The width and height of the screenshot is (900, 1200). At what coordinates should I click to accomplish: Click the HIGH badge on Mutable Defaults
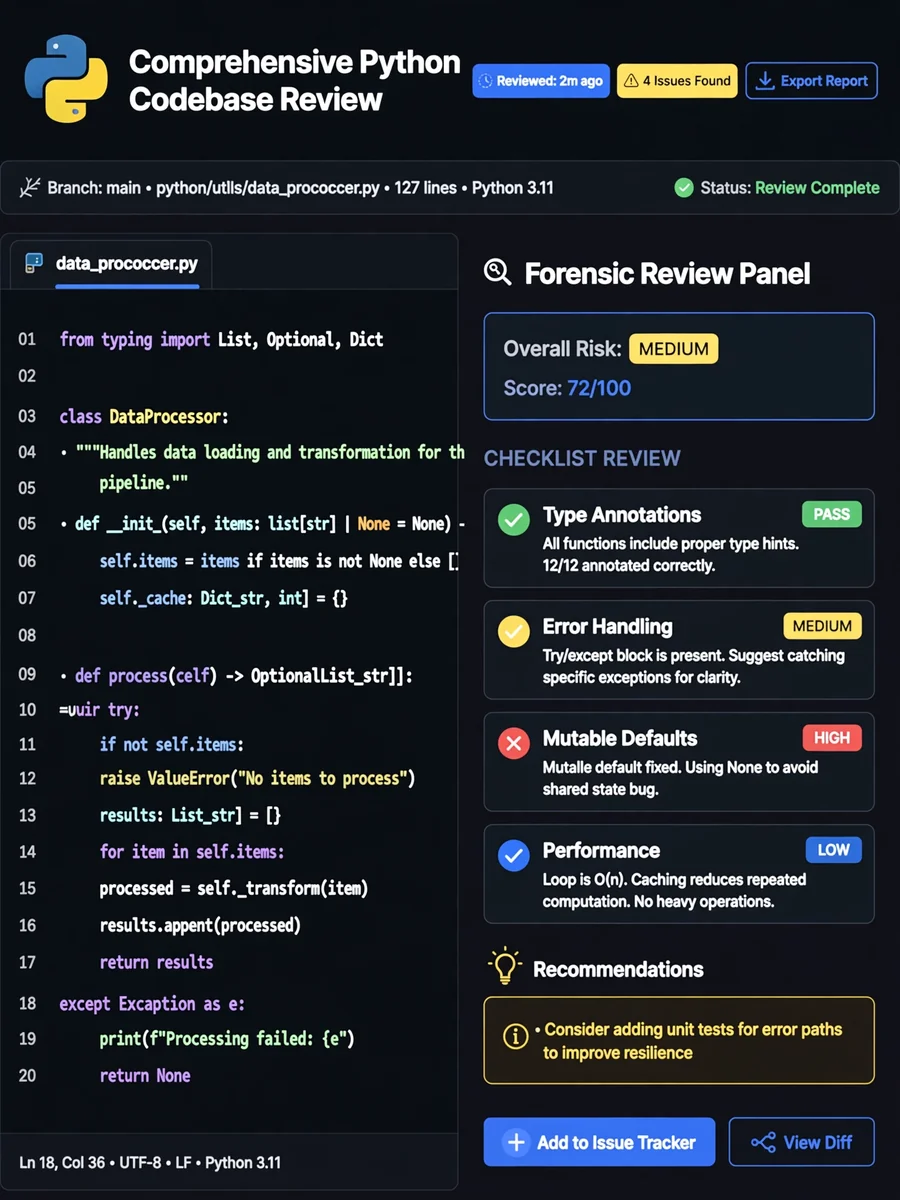coord(832,738)
